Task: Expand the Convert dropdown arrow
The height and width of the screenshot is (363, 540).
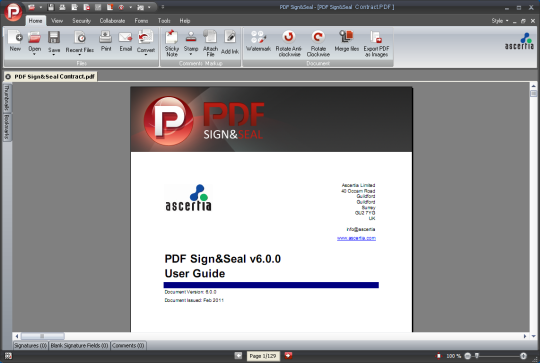Action: [146, 55]
